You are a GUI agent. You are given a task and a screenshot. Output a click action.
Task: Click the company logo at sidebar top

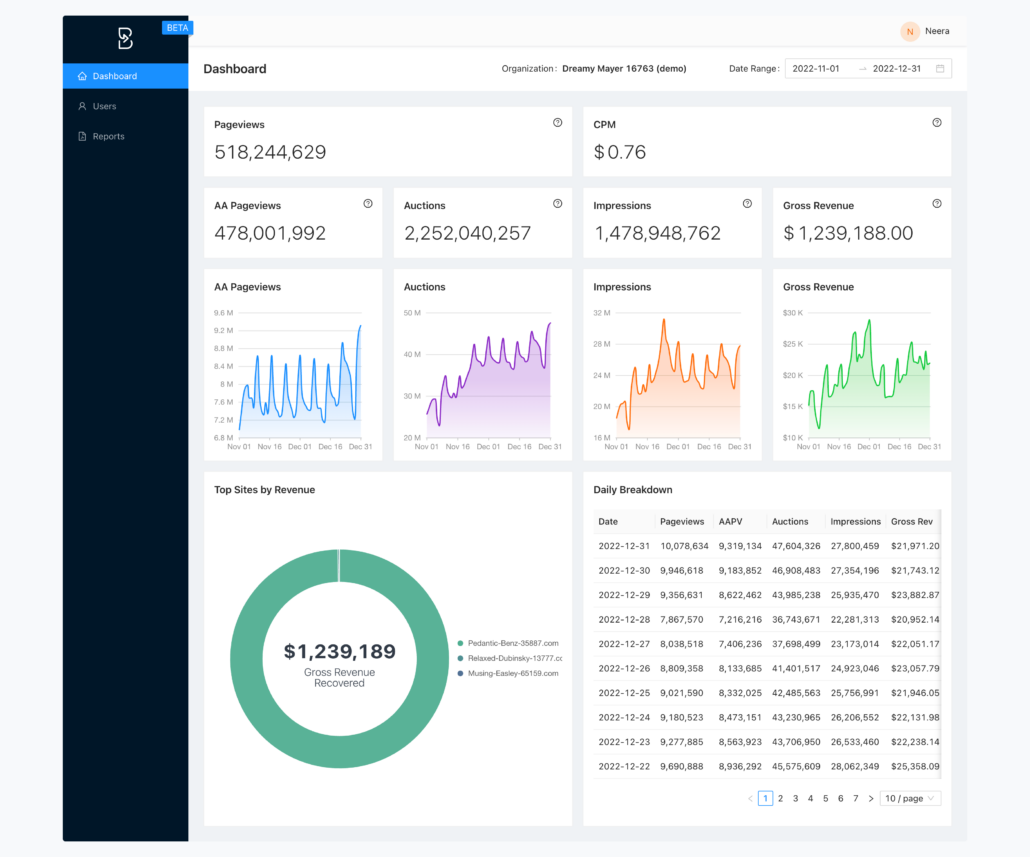click(x=125, y=37)
